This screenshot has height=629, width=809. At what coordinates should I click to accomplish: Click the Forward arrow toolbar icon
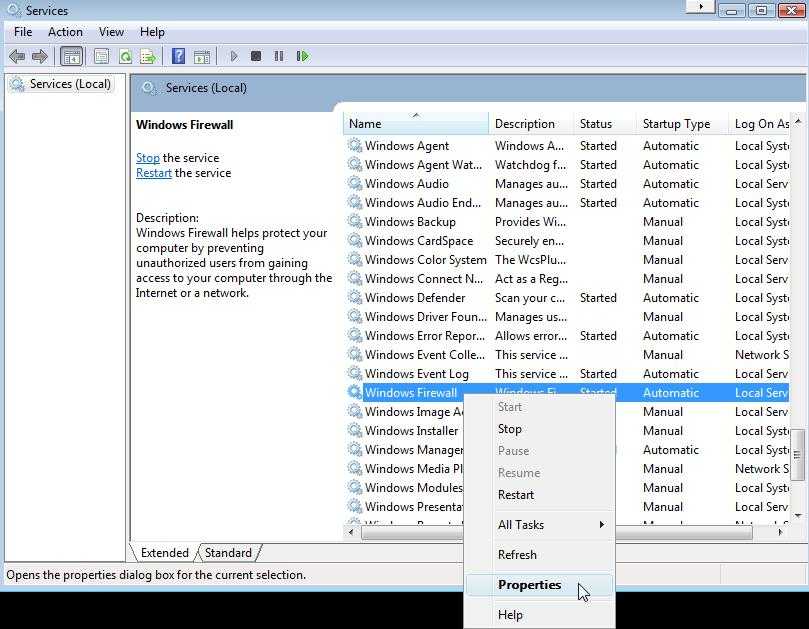tap(40, 56)
